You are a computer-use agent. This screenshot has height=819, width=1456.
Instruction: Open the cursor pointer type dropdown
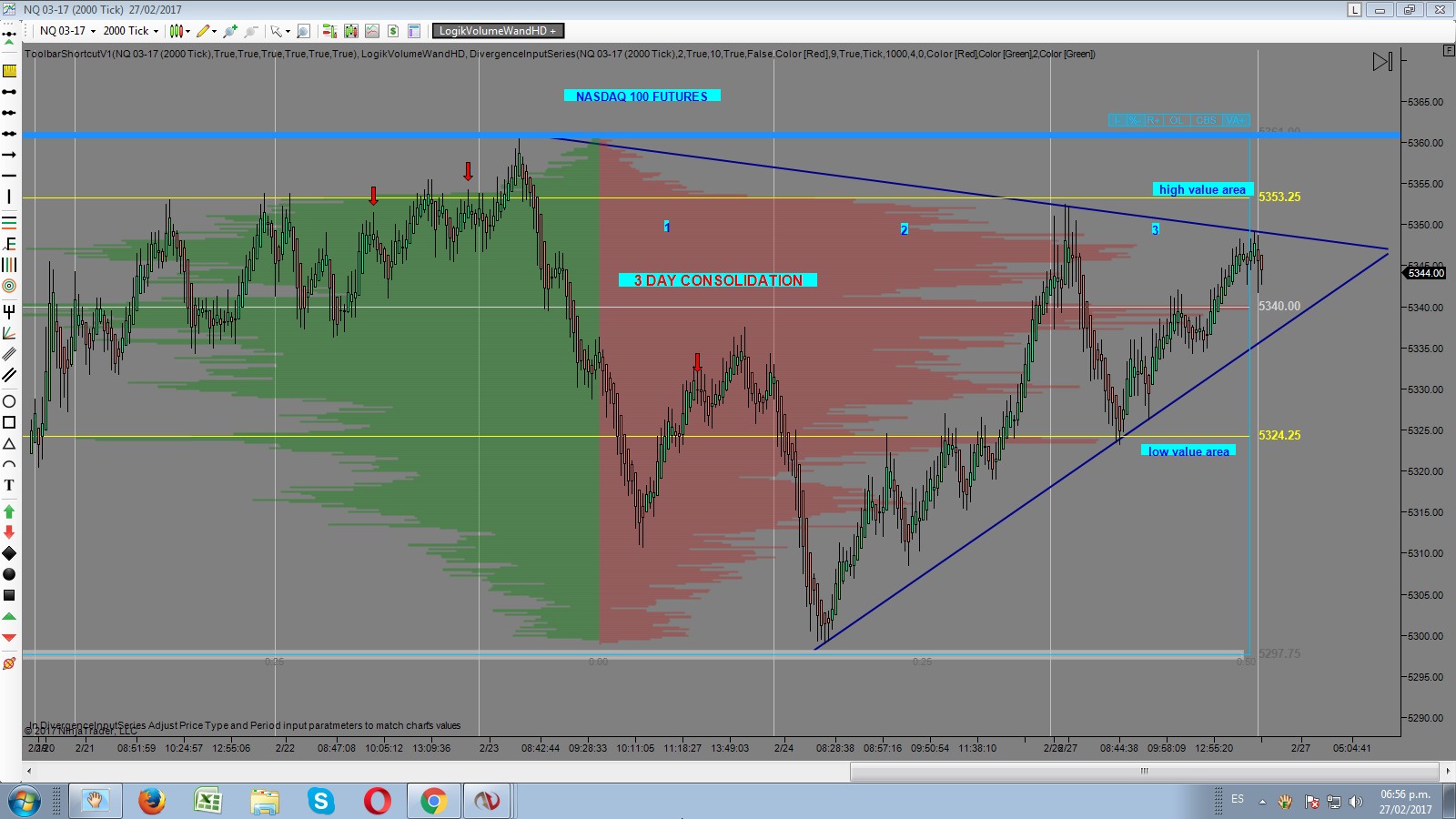[280, 31]
